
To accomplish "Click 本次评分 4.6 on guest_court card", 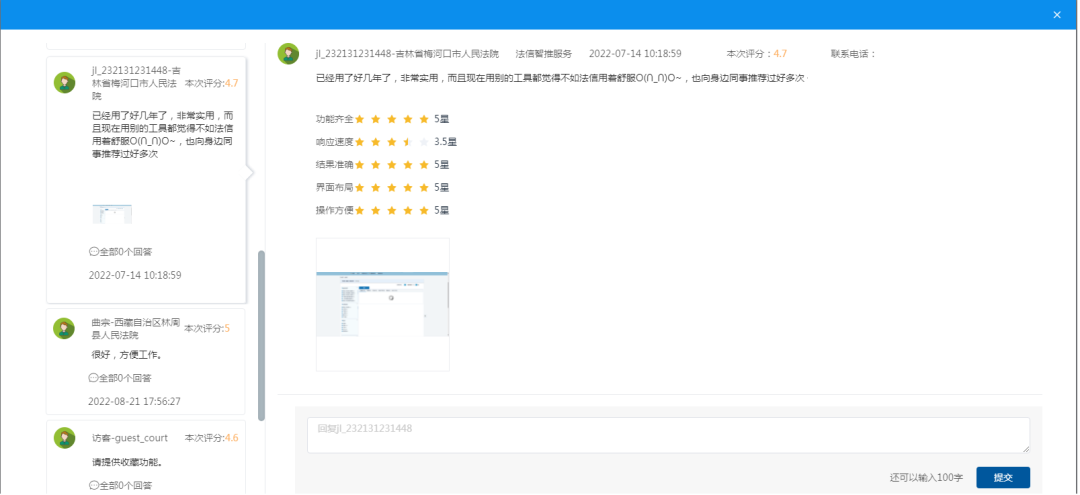I will pos(211,438).
